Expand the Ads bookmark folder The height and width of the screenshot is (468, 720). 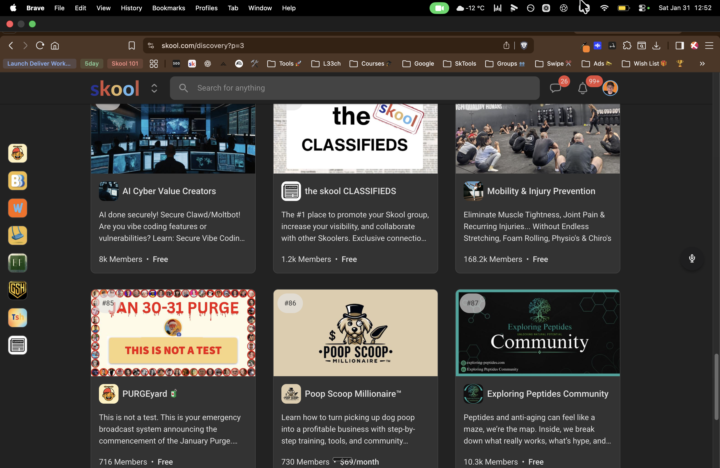tap(597, 63)
